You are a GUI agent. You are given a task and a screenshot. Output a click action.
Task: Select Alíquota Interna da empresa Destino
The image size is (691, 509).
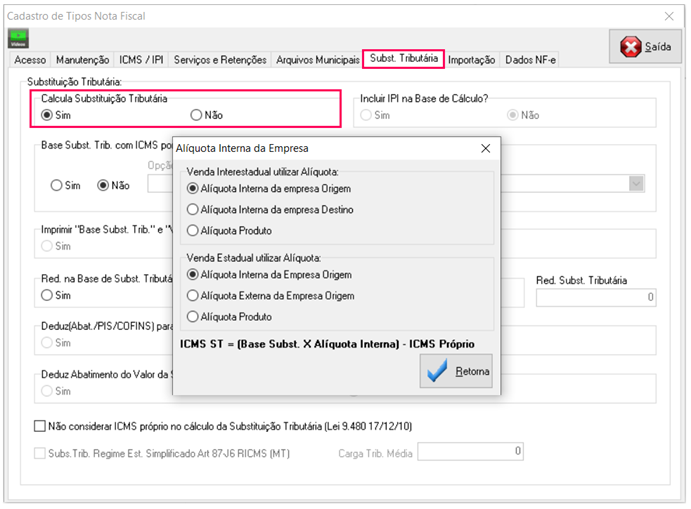click(x=193, y=210)
